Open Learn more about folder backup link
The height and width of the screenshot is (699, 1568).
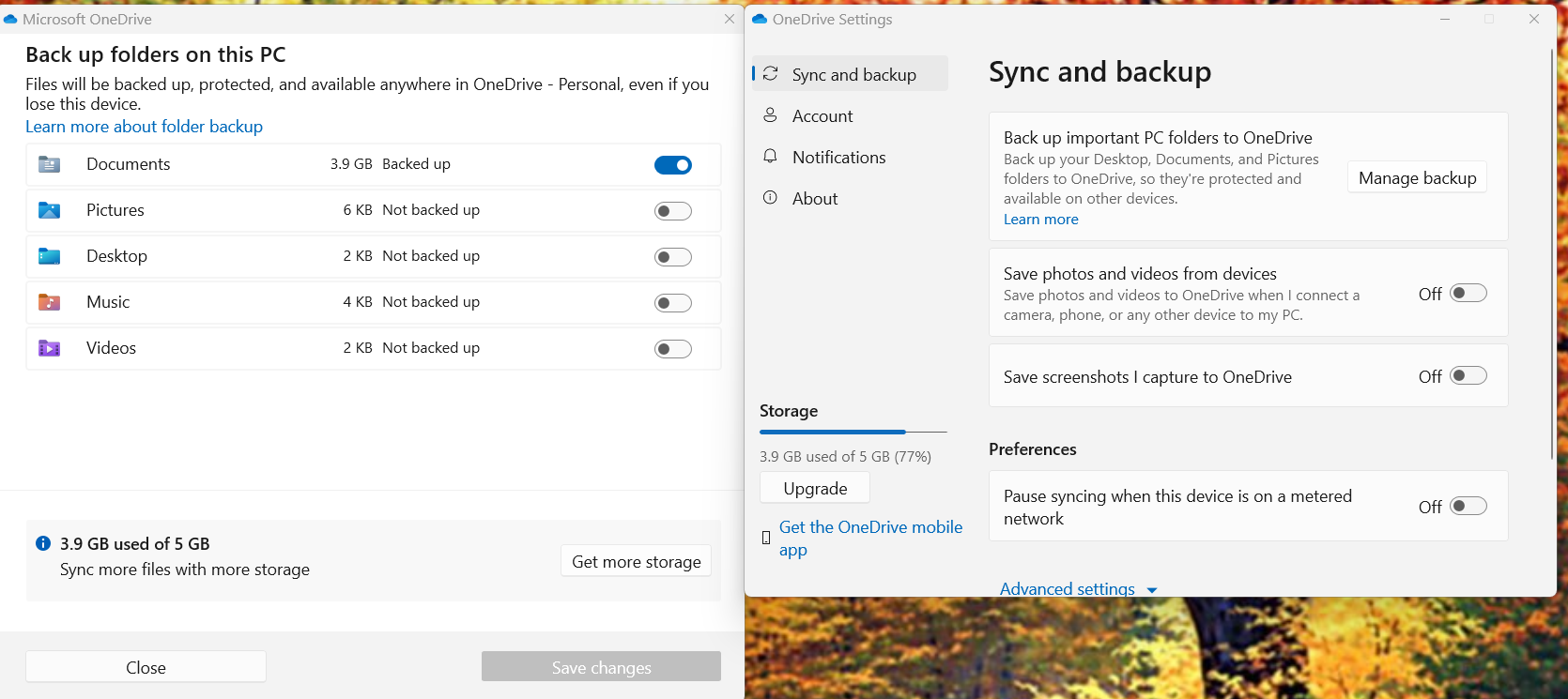pyautogui.click(x=144, y=127)
